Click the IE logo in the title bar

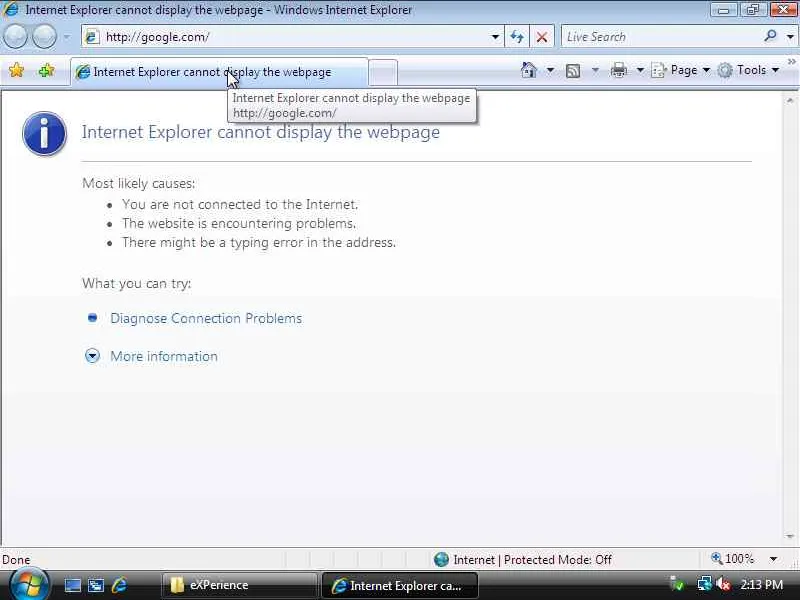pyautogui.click(x=11, y=9)
